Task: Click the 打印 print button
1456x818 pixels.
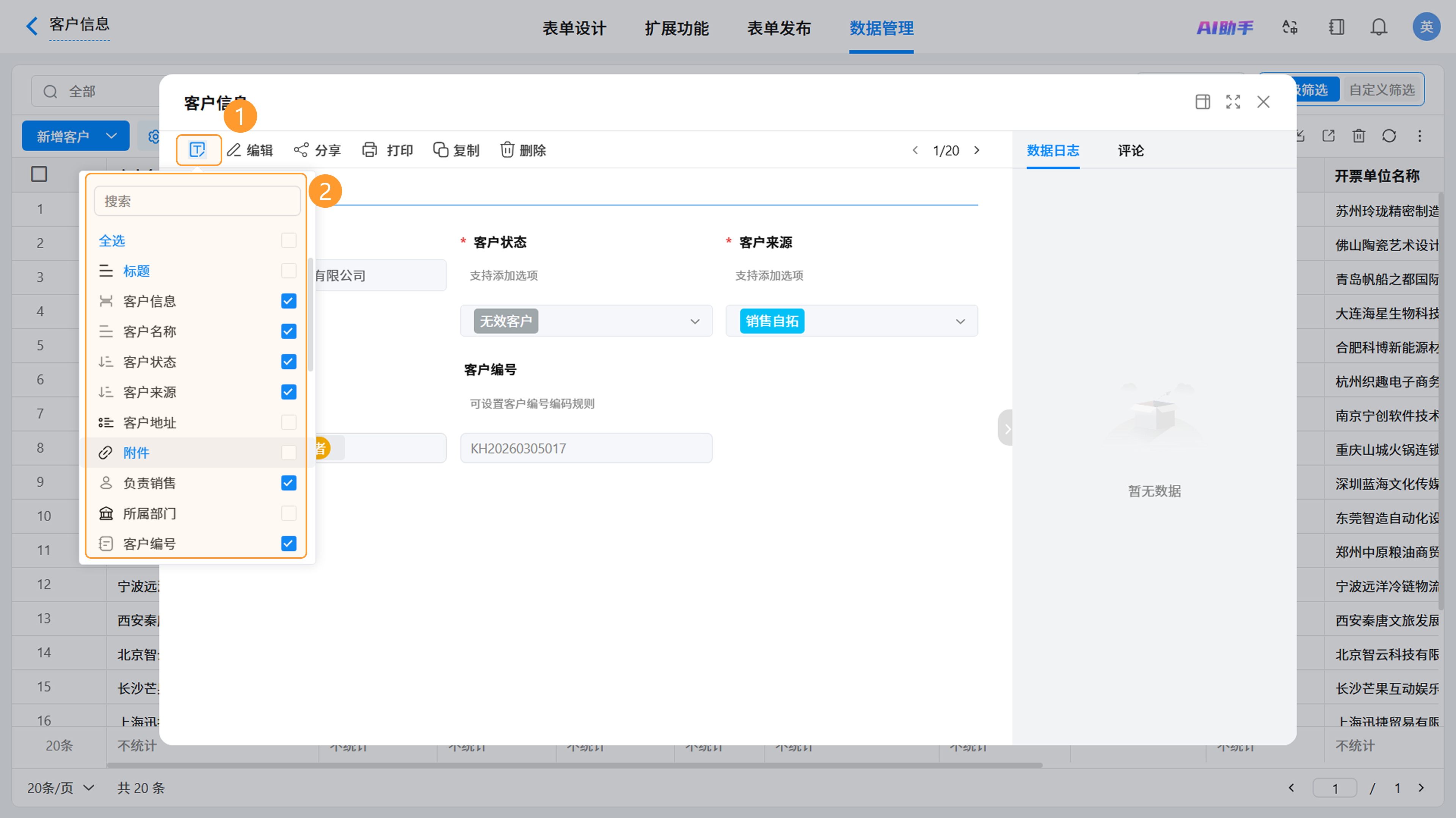Action: point(387,150)
